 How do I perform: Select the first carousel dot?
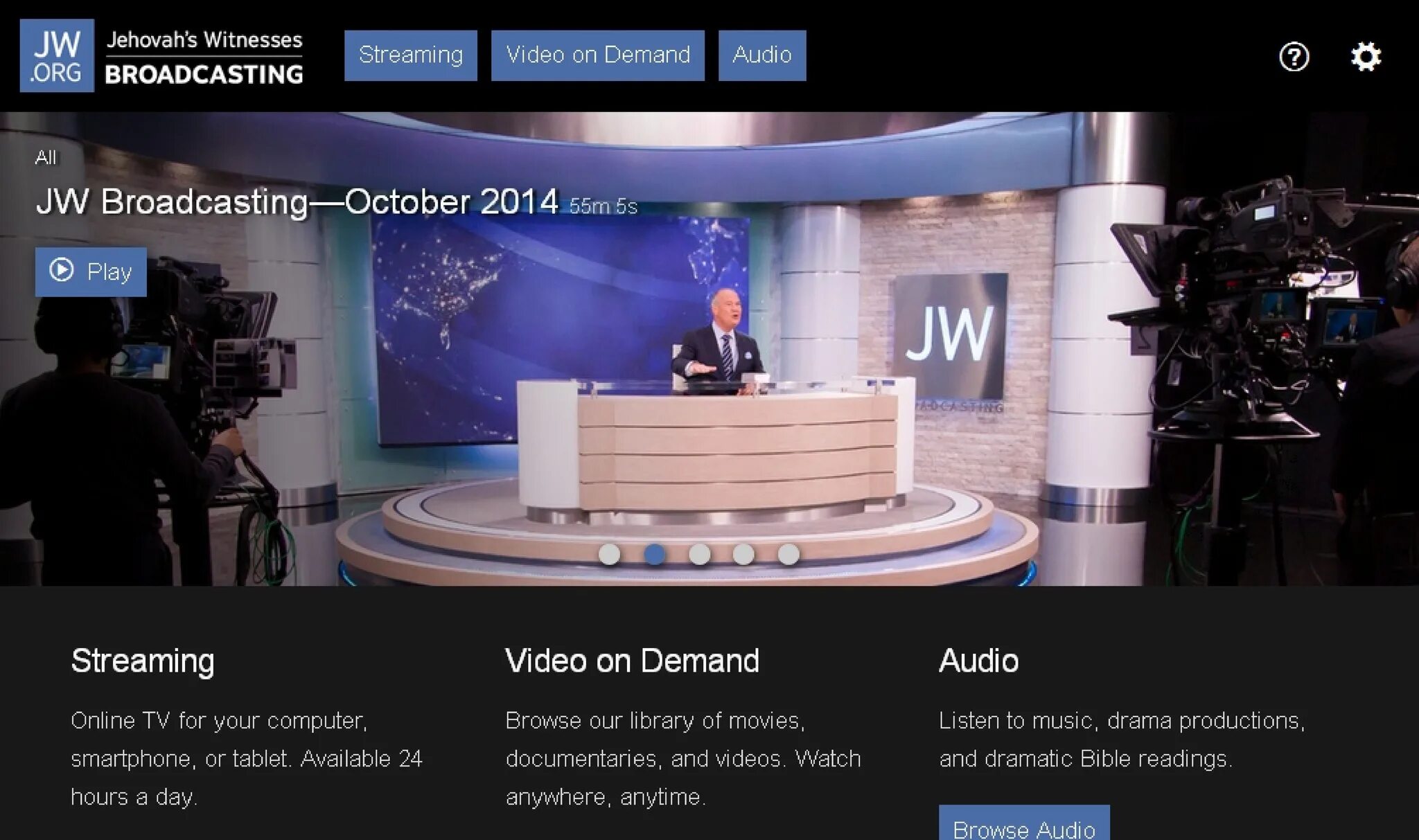609,554
